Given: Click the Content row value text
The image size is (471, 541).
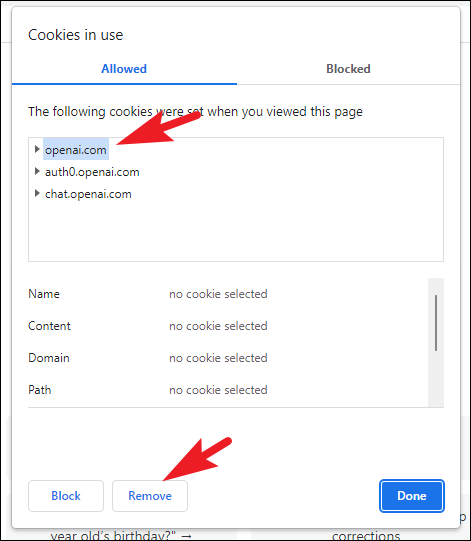Looking at the screenshot, I should pyautogui.click(x=218, y=326).
